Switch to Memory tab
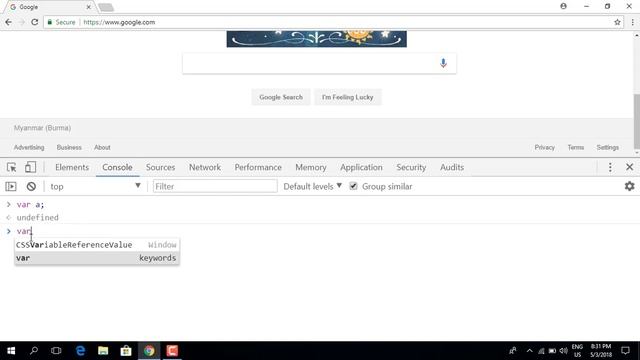 (311, 167)
